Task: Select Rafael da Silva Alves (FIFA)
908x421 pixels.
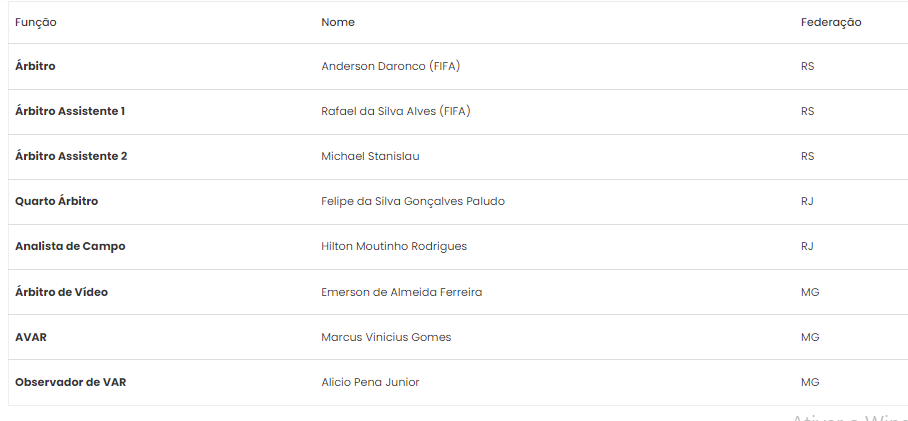Action: click(x=396, y=111)
